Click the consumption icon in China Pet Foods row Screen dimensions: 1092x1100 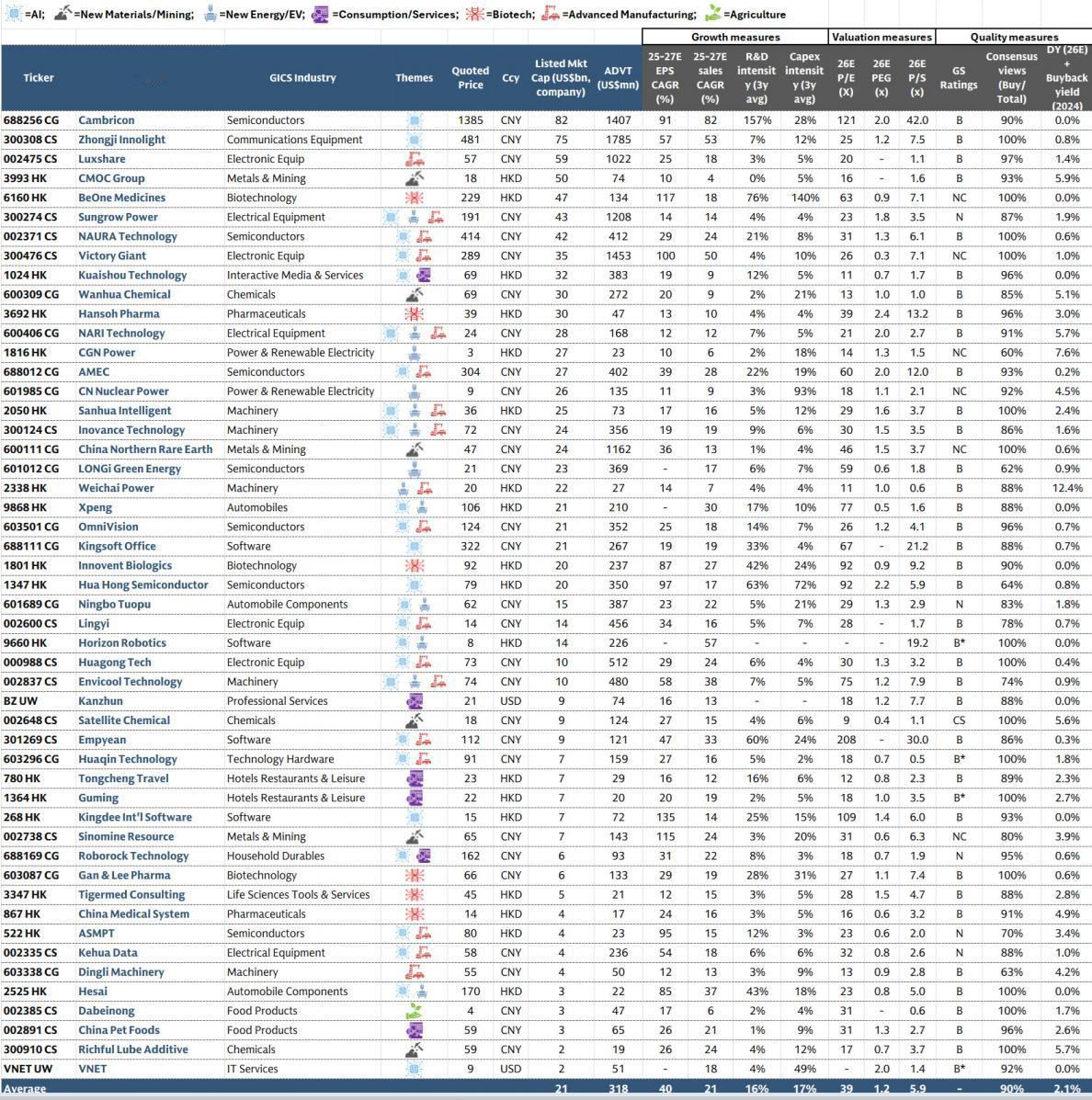(x=415, y=1030)
